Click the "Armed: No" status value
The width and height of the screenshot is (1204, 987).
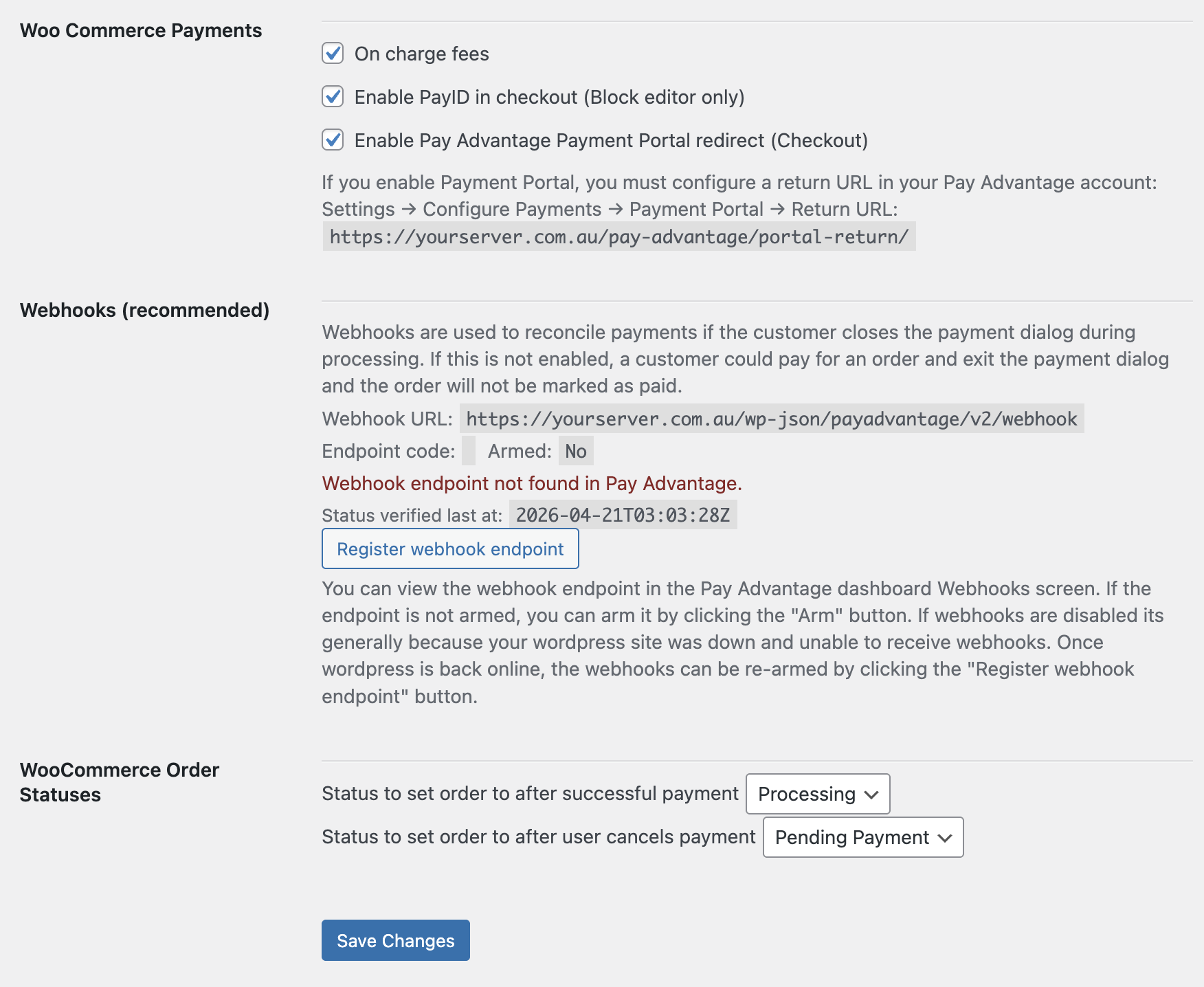point(575,450)
